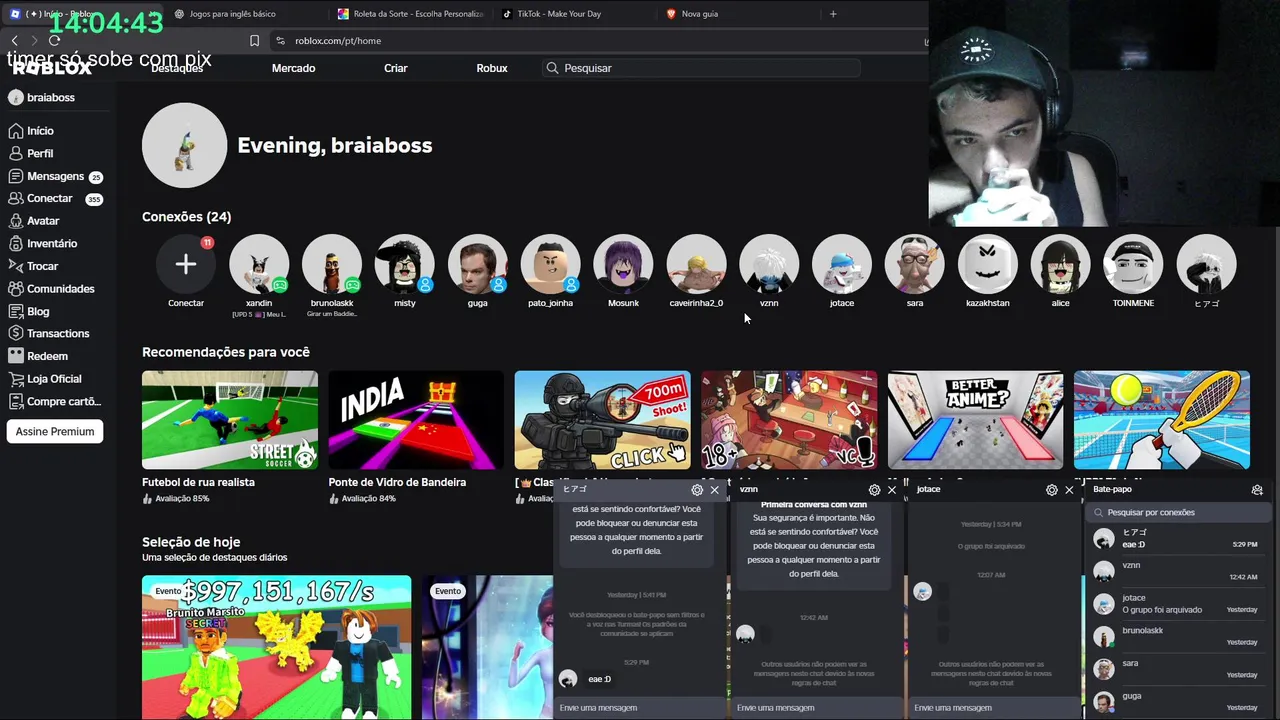This screenshot has width=1280, height=720.
Task: Open Mensagens in the sidebar
Action: click(x=55, y=176)
